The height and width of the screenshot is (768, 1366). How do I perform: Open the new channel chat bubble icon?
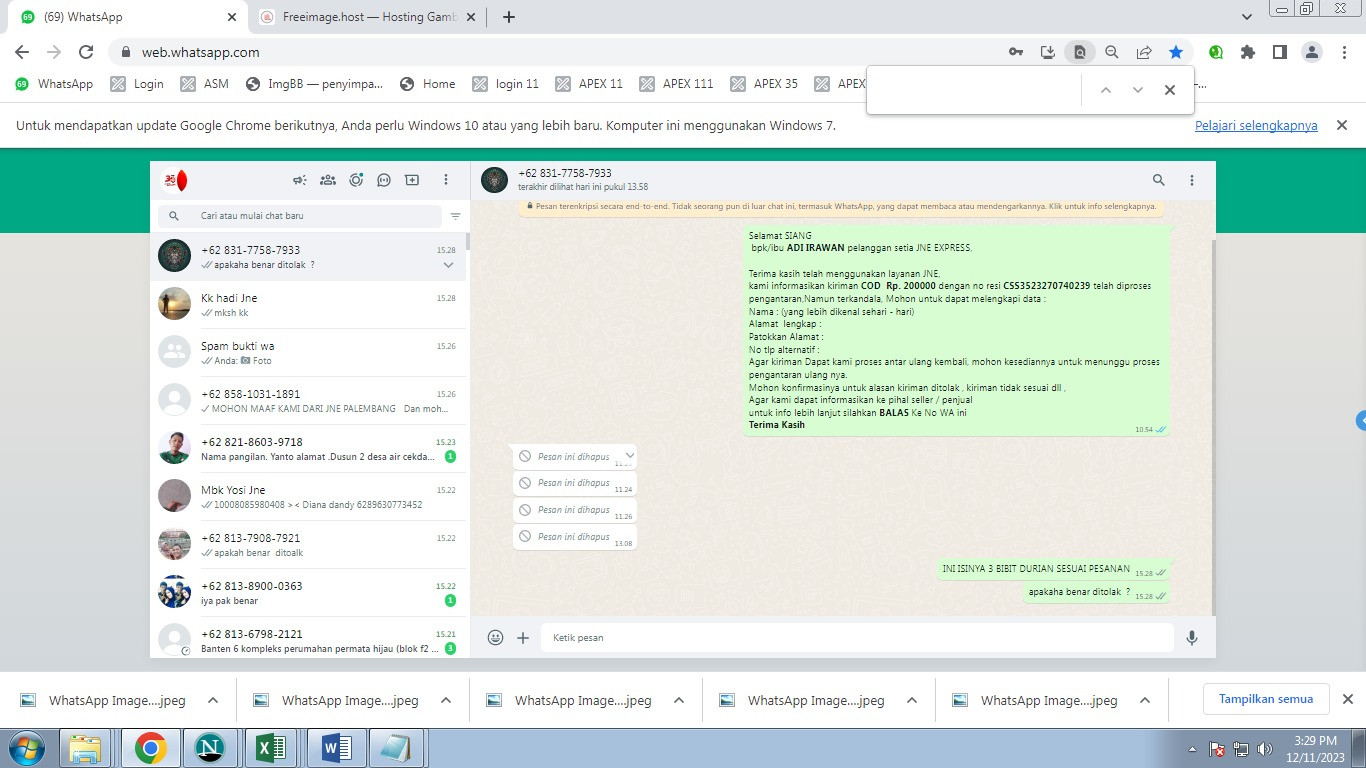(x=384, y=180)
